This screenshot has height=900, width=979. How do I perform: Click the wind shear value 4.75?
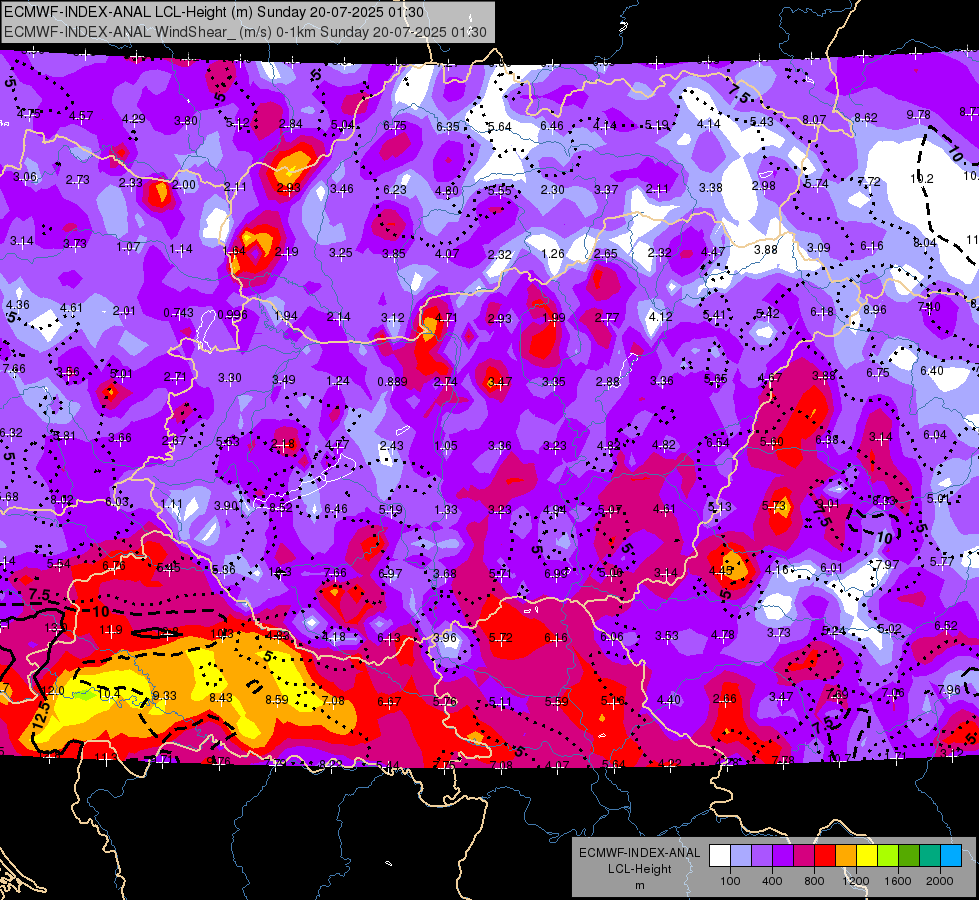[x=29, y=114]
